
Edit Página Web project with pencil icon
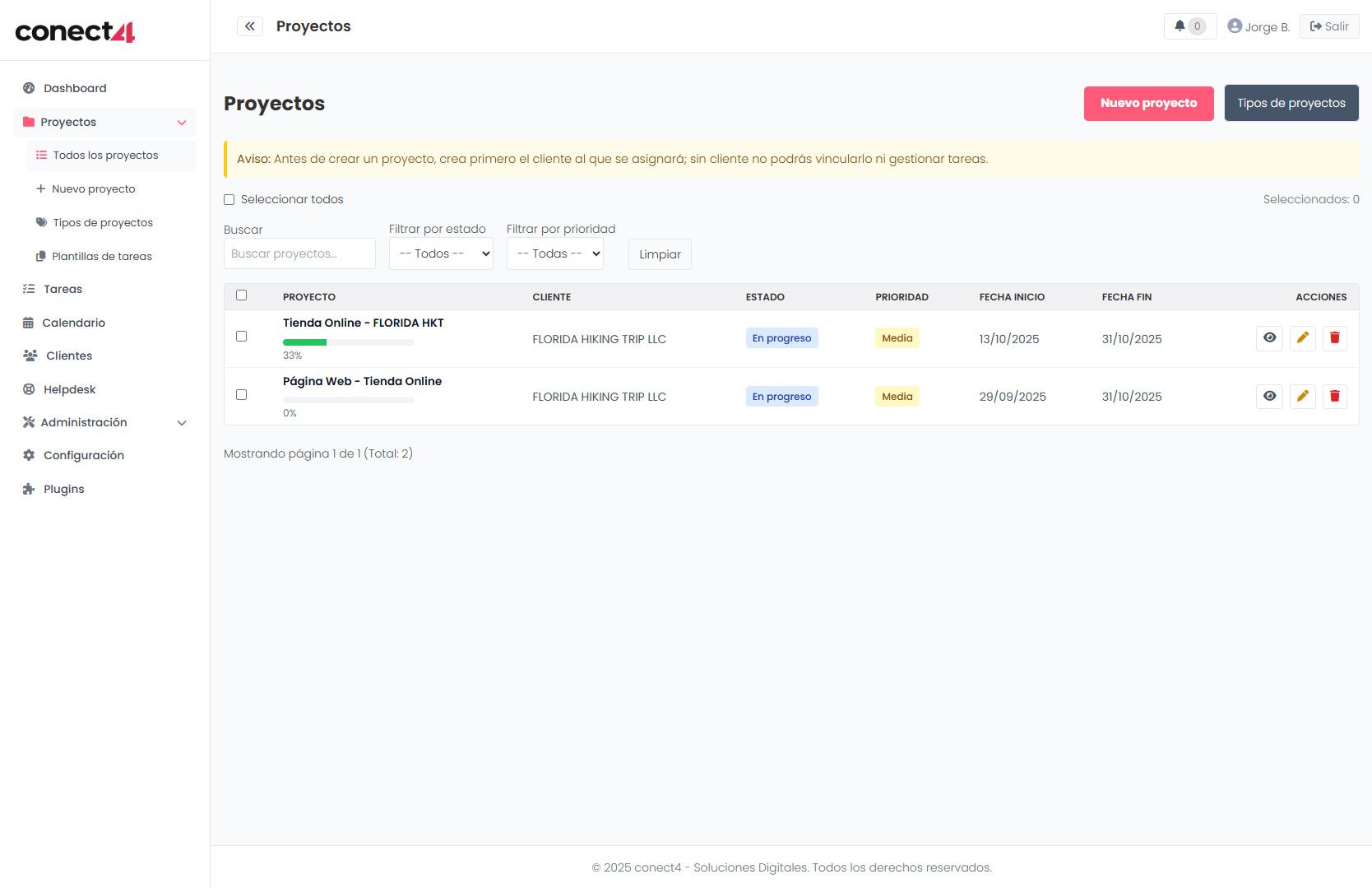pyautogui.click(x=1302, y=397)
